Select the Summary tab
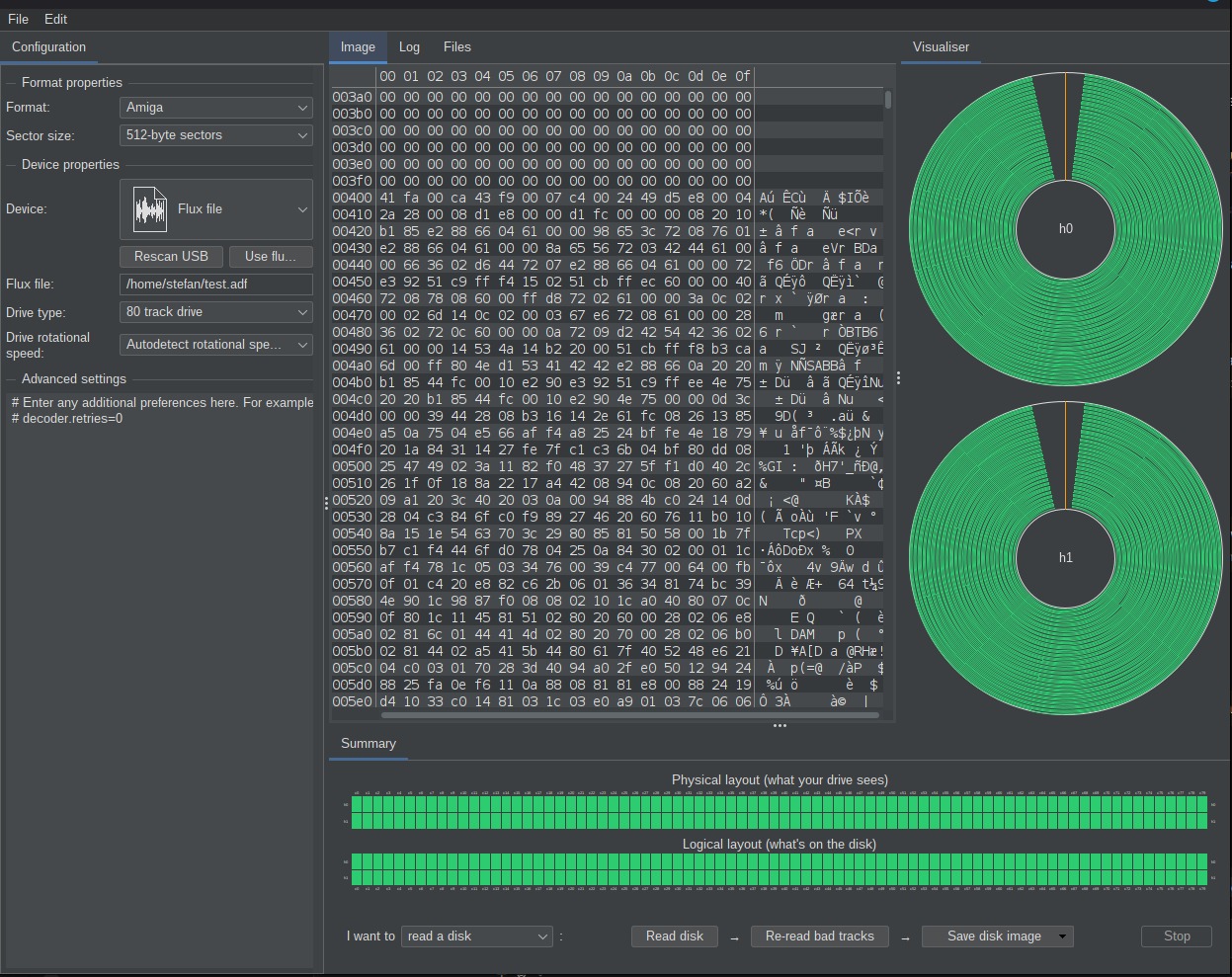The height and width of the screenshot is (977, 1232). tap(369, 743)
